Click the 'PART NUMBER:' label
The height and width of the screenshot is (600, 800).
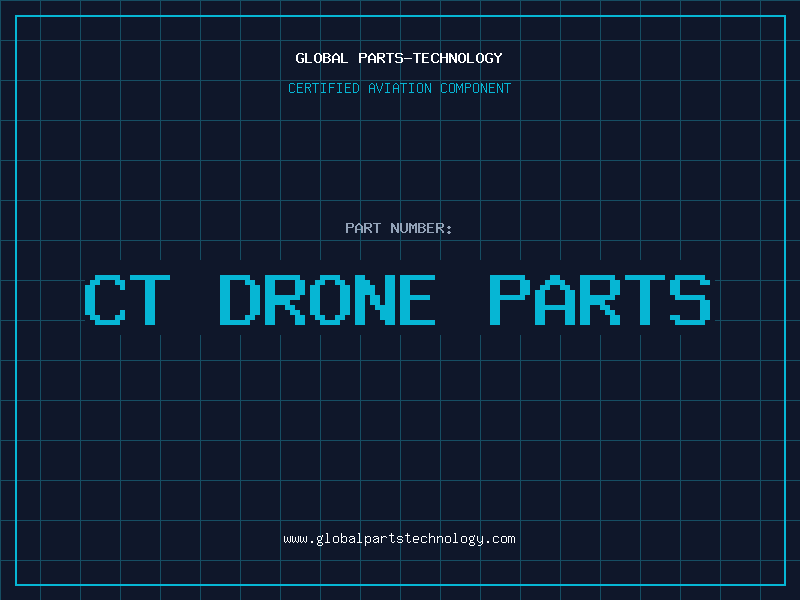399,228
